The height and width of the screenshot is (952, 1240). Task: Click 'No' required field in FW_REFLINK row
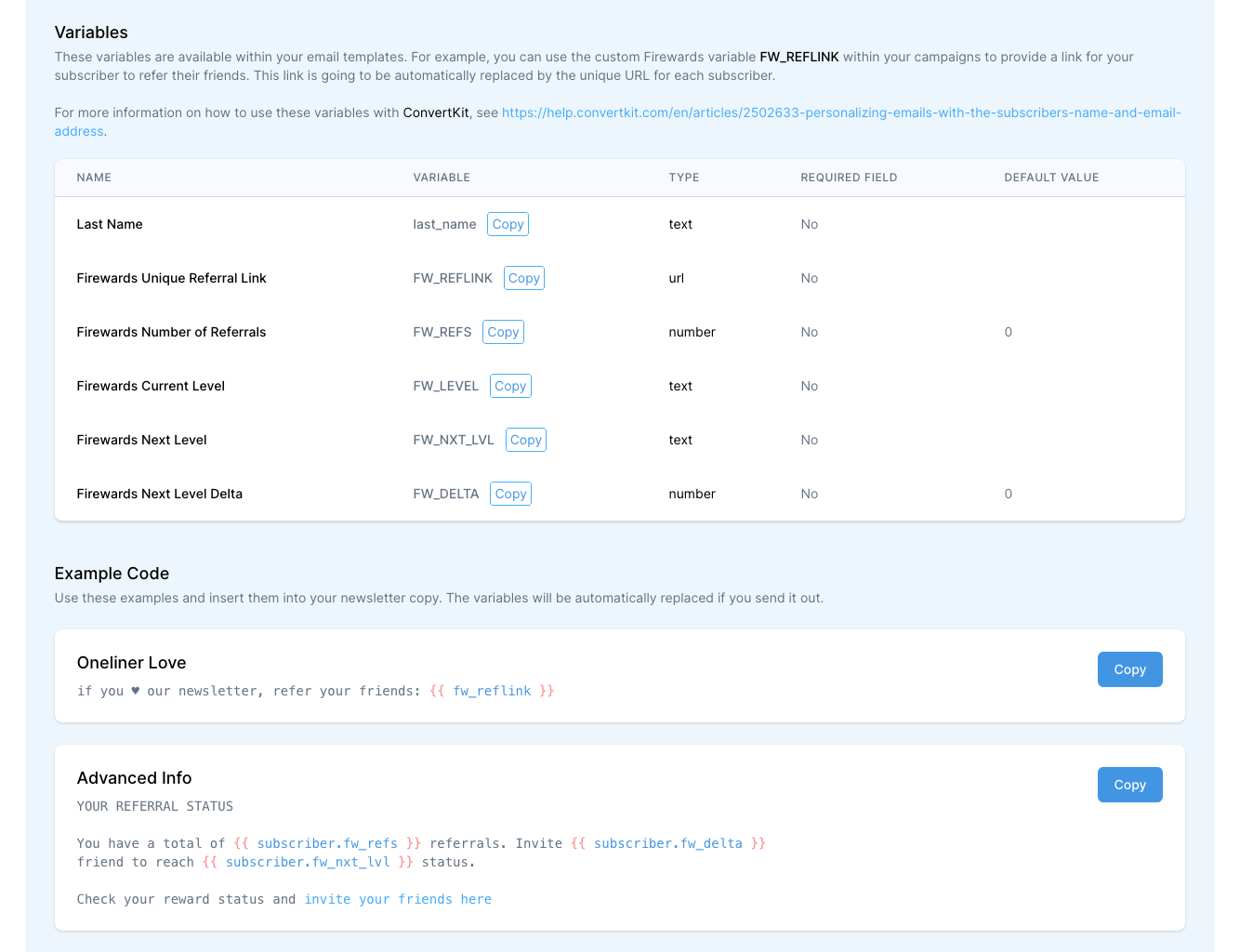[810, 278]
